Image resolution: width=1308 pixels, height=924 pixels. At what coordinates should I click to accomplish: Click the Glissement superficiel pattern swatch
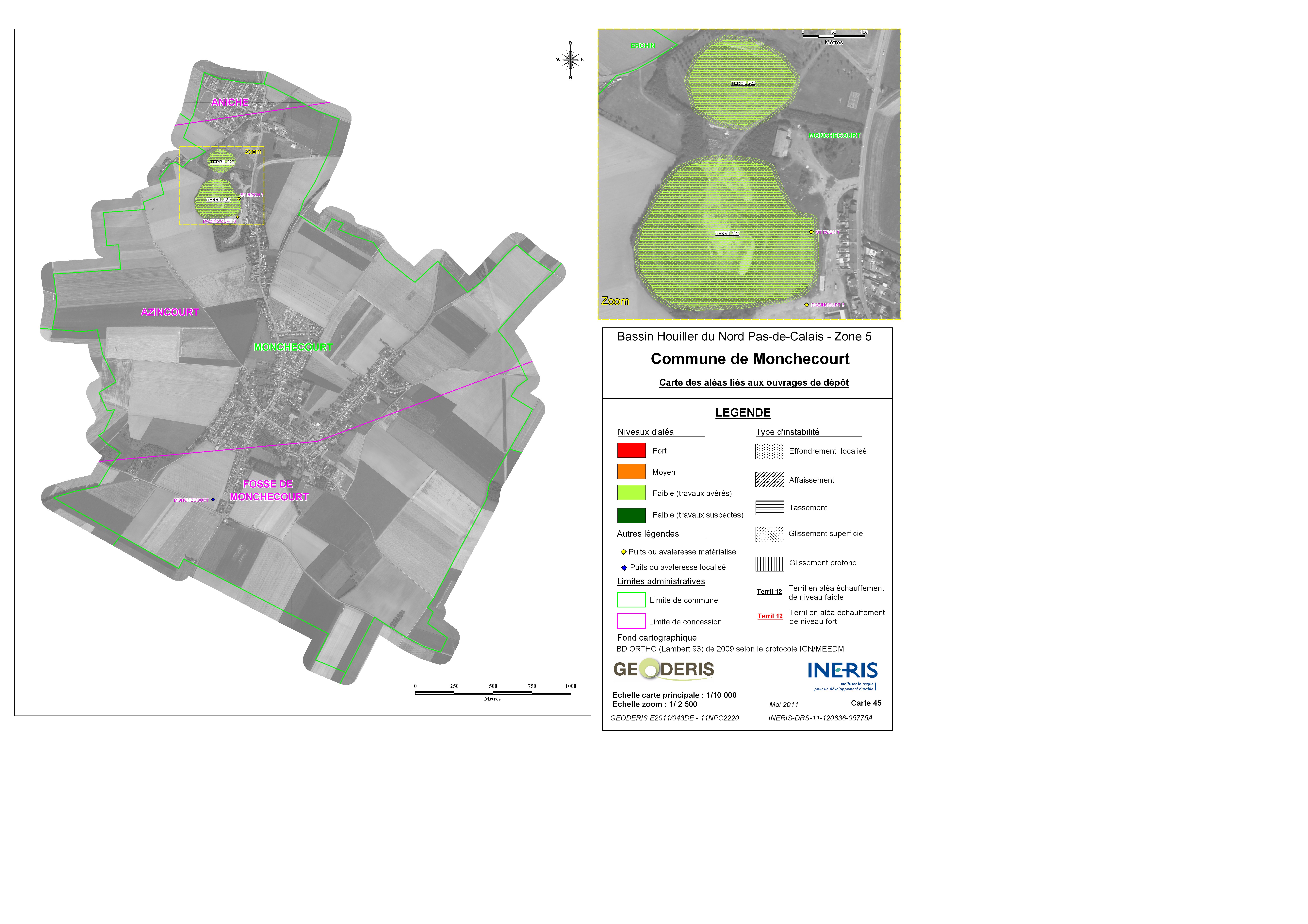tap(770, 534)
